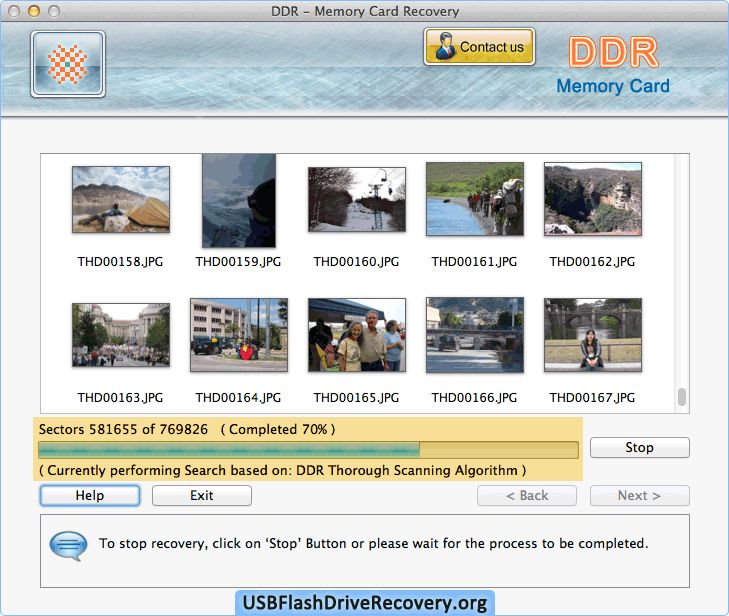Select the THD00166.JPG river town photo
The width and height of the screenshot is (729, 616).
(475, 335)
